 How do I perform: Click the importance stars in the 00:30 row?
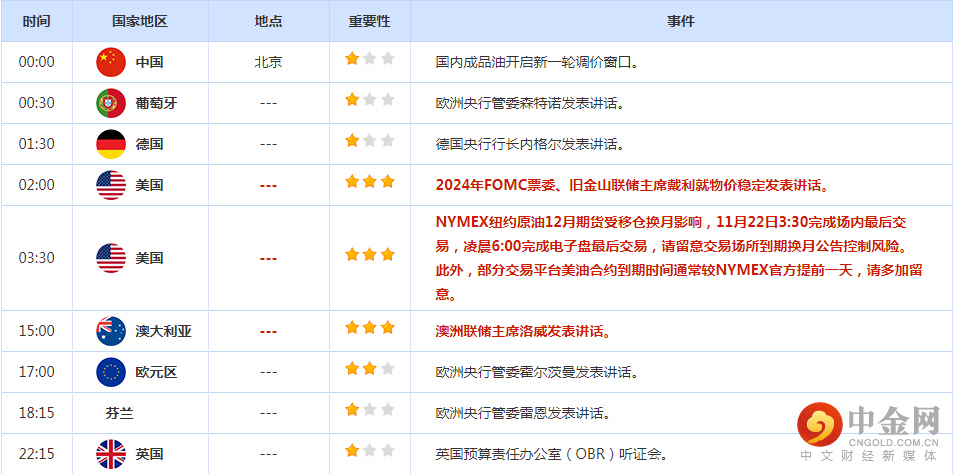point(370,100)
